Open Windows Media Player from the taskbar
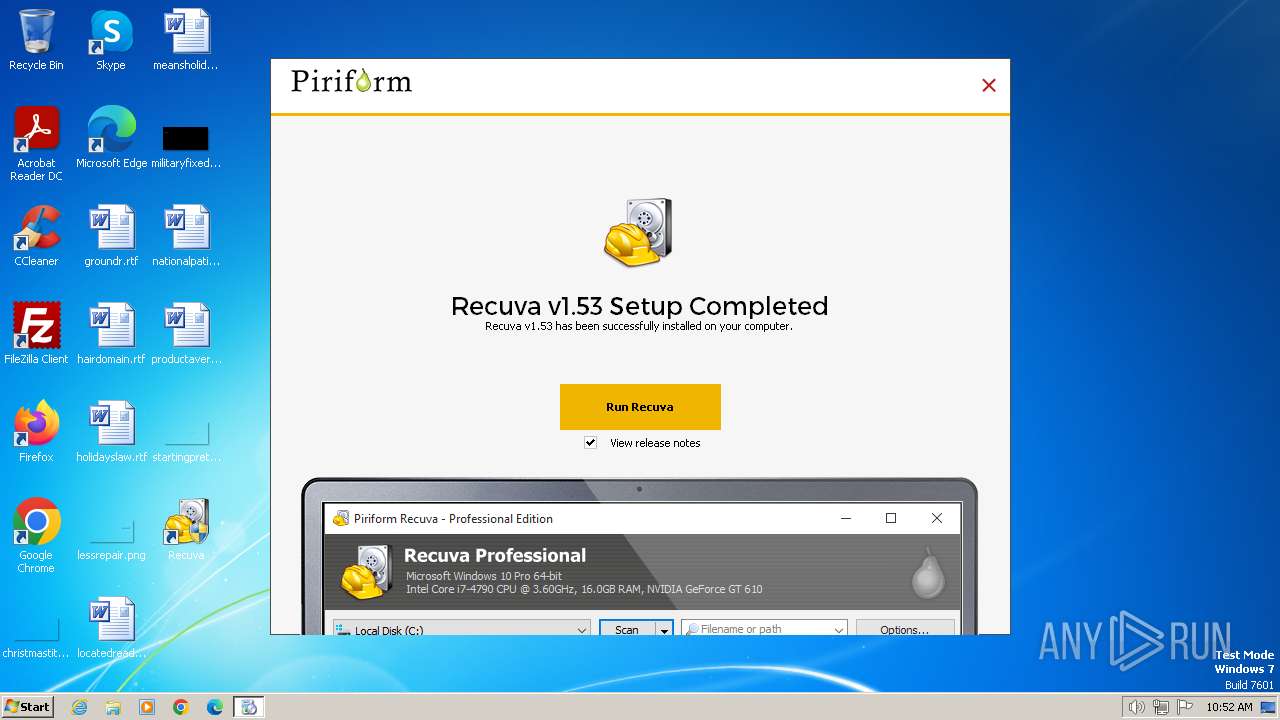This screenshot has height=720, width=1280. pos(147,707)
